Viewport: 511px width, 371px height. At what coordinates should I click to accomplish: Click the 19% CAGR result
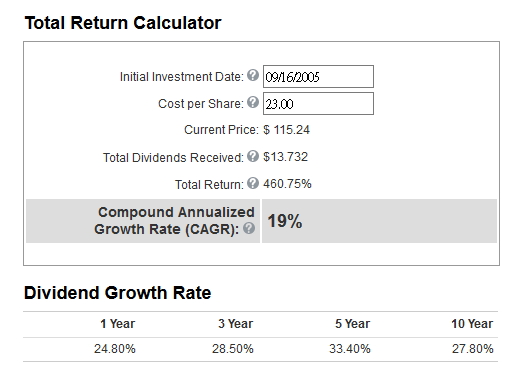point(285,221)
